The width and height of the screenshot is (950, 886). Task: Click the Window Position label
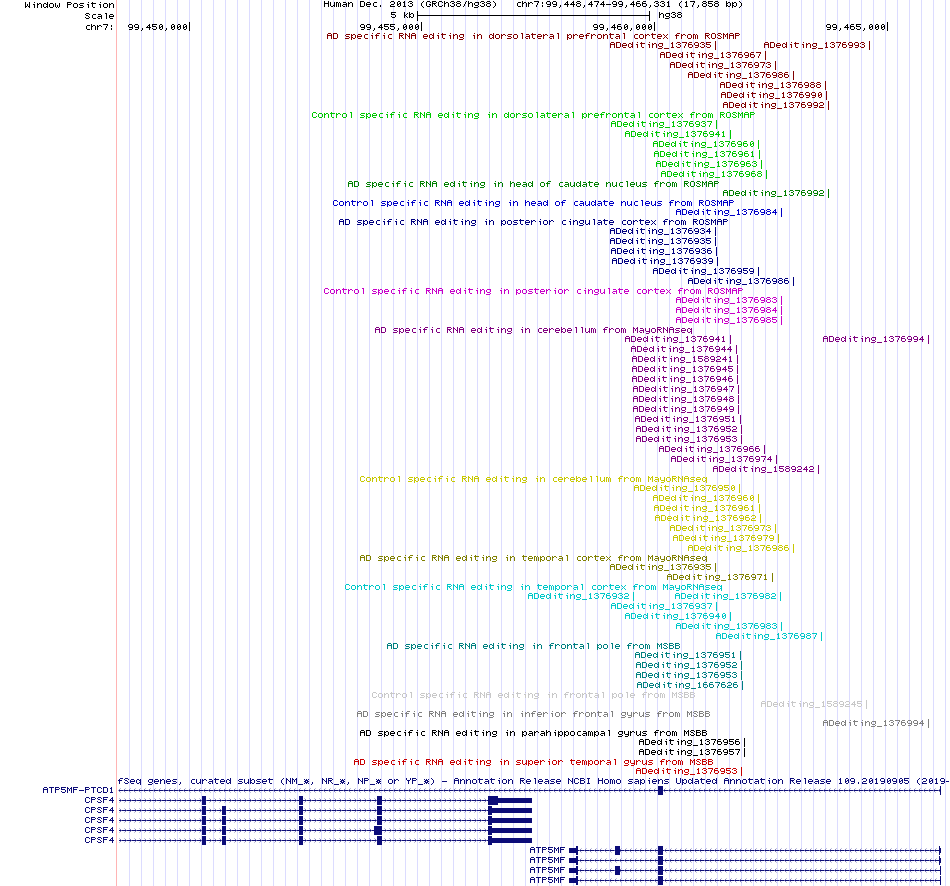[69, 5]
